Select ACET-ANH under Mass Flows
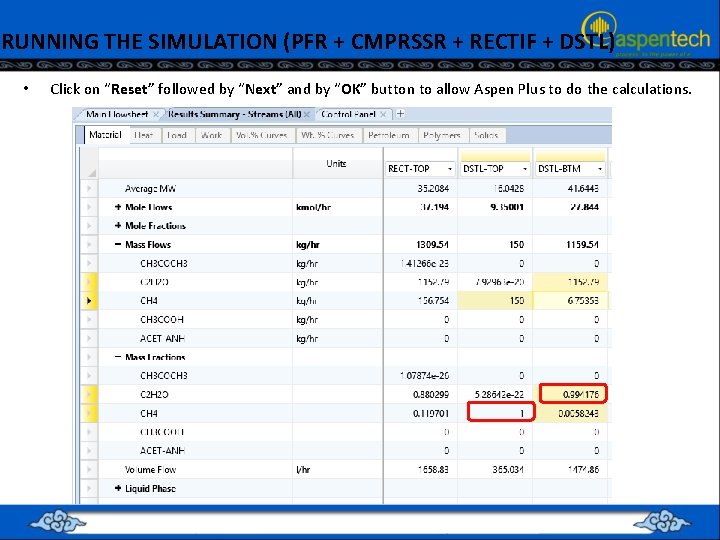The height and width of the screenshot is (540, 720). click(x=163, y=338)
